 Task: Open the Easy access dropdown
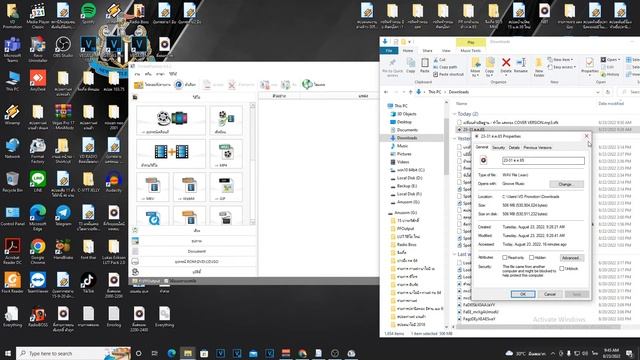point(562,67)
